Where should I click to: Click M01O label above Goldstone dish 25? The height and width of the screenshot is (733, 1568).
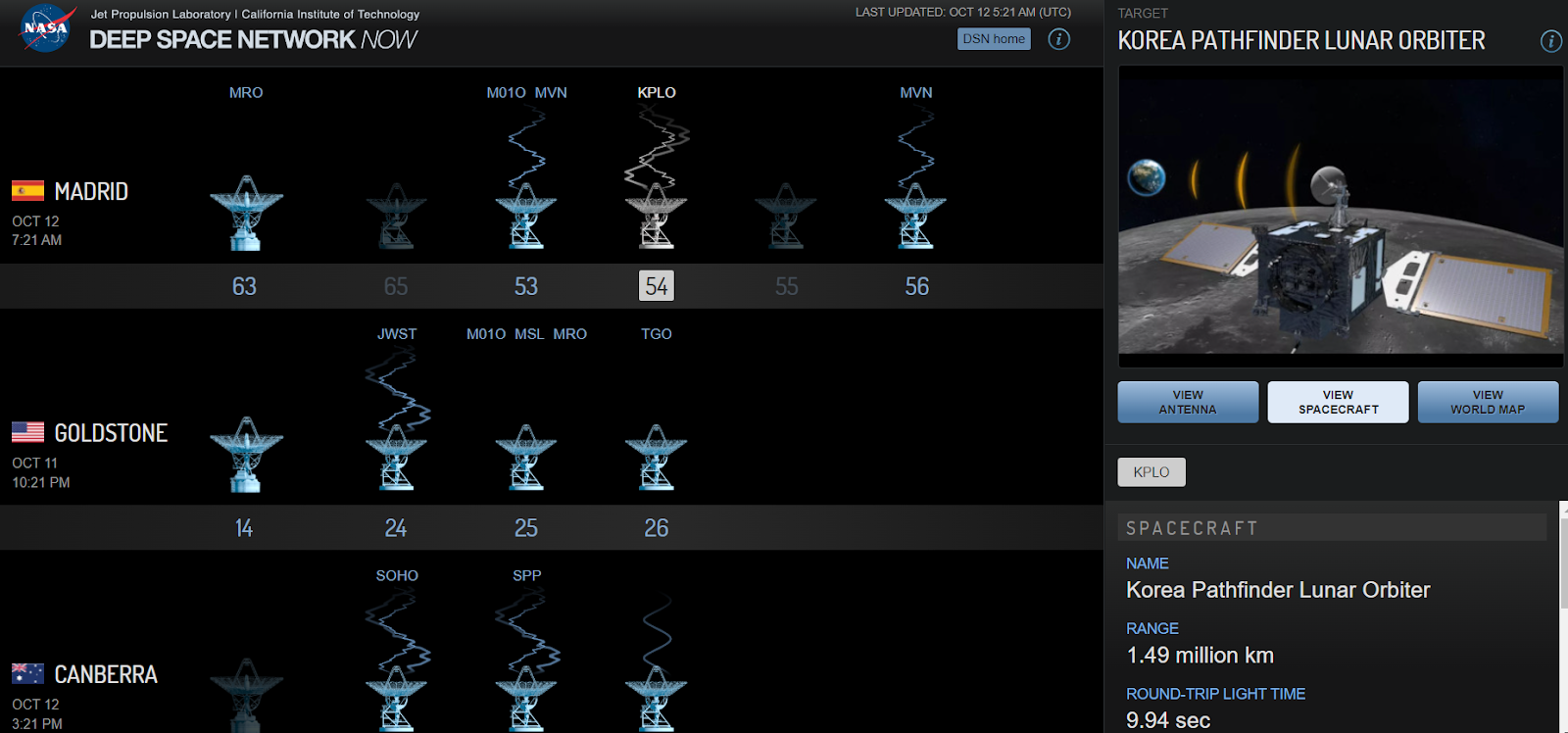tap(486, 334)
